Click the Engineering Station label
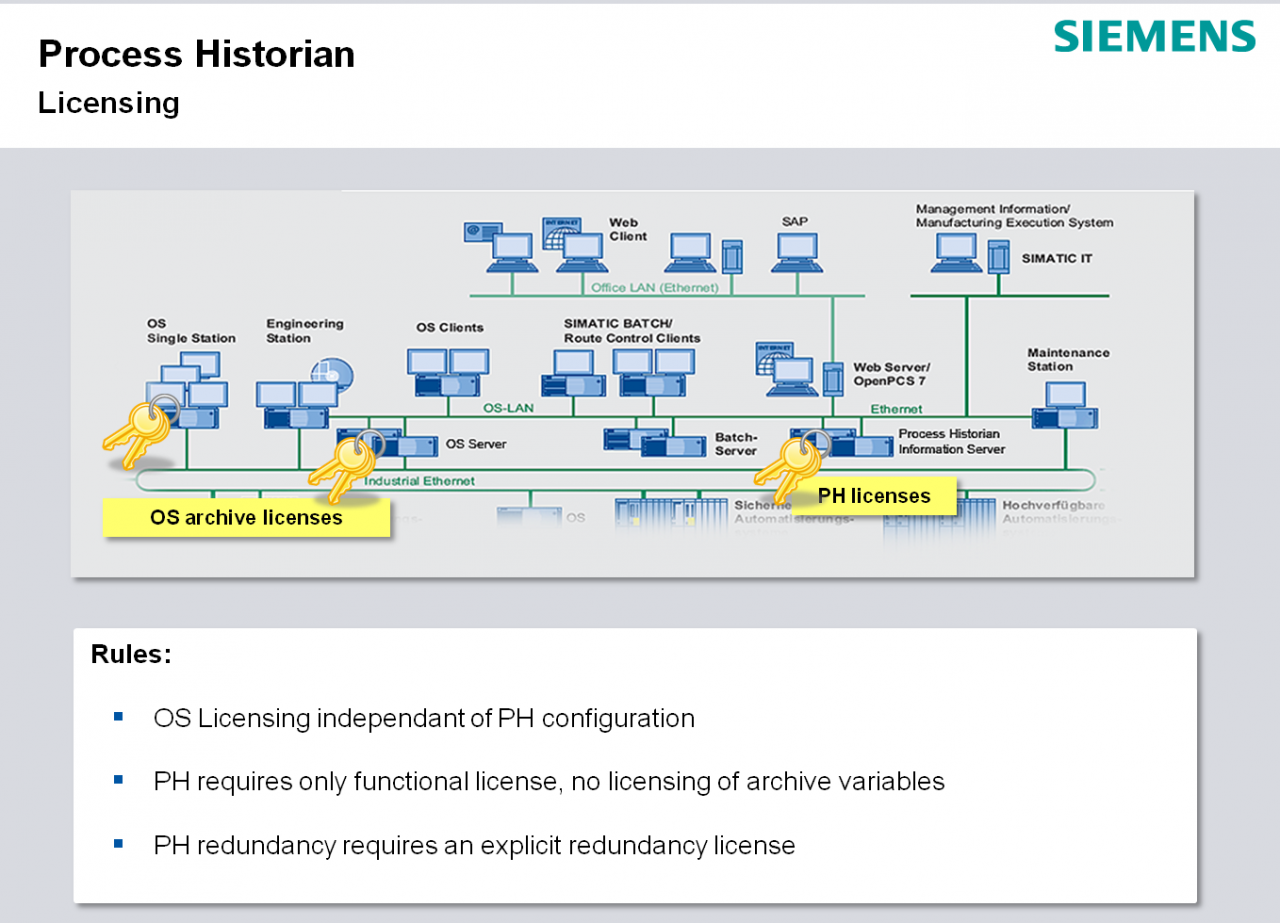 coord(304,331)
